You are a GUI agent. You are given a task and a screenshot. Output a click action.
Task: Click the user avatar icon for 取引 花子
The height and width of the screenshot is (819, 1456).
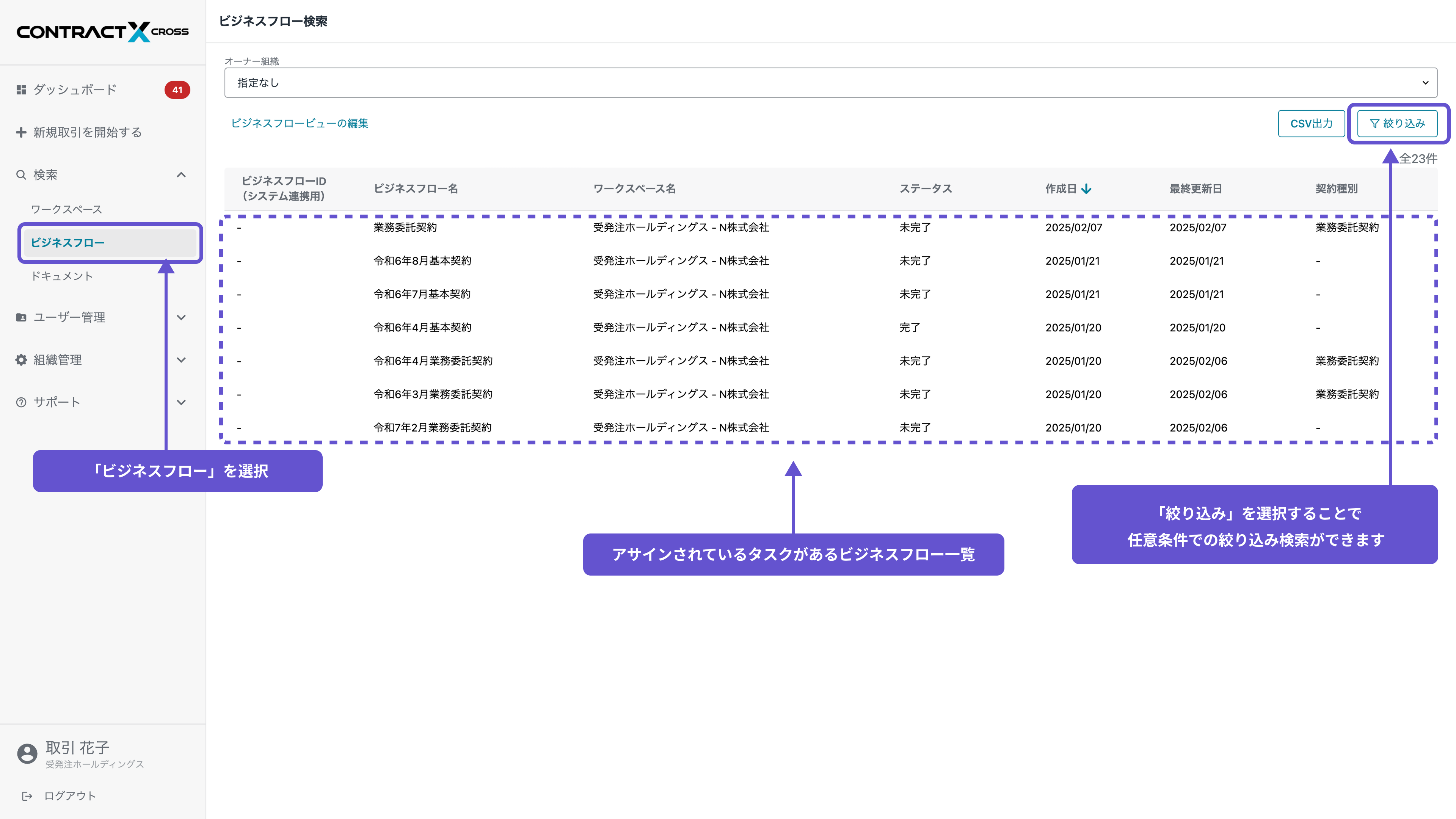tap(27, 753)
